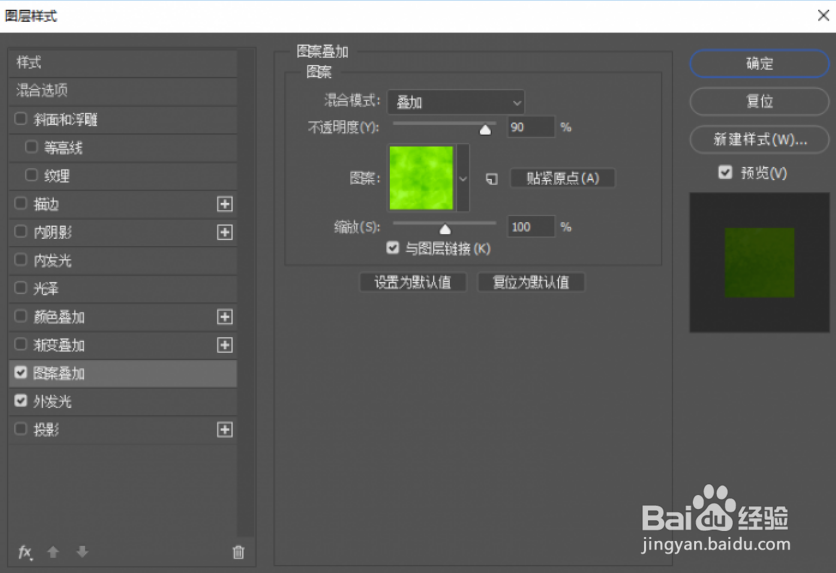Add another 描边 effect with plus icon
The width and height of the screenshot is (836, 573).
[x=225, y=204]
